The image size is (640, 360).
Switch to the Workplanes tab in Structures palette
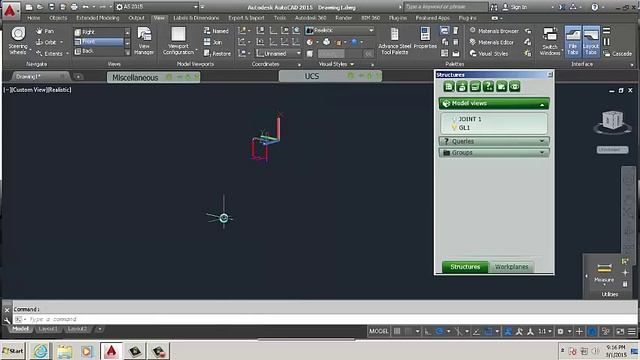511,267
